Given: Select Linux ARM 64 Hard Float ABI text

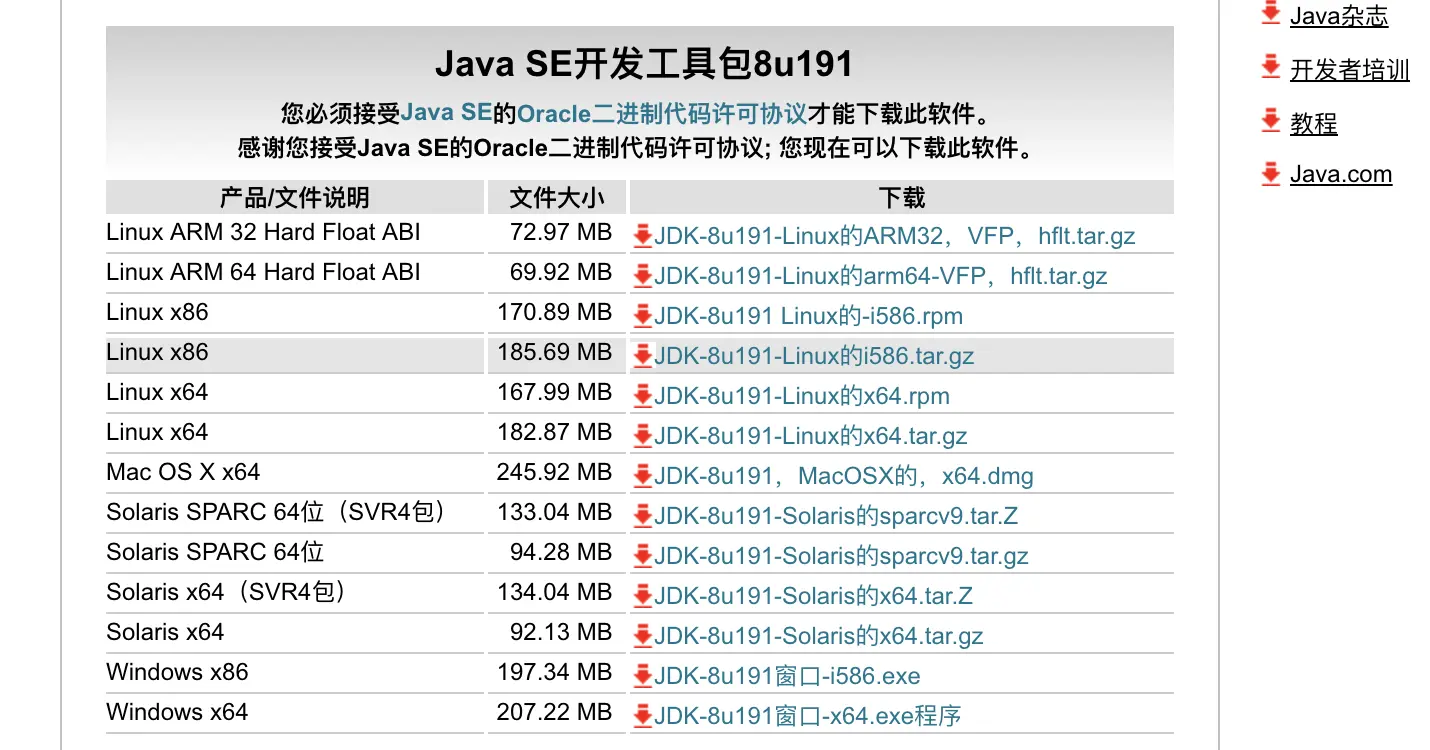Looking at the screenshot, I should (263, 273).
